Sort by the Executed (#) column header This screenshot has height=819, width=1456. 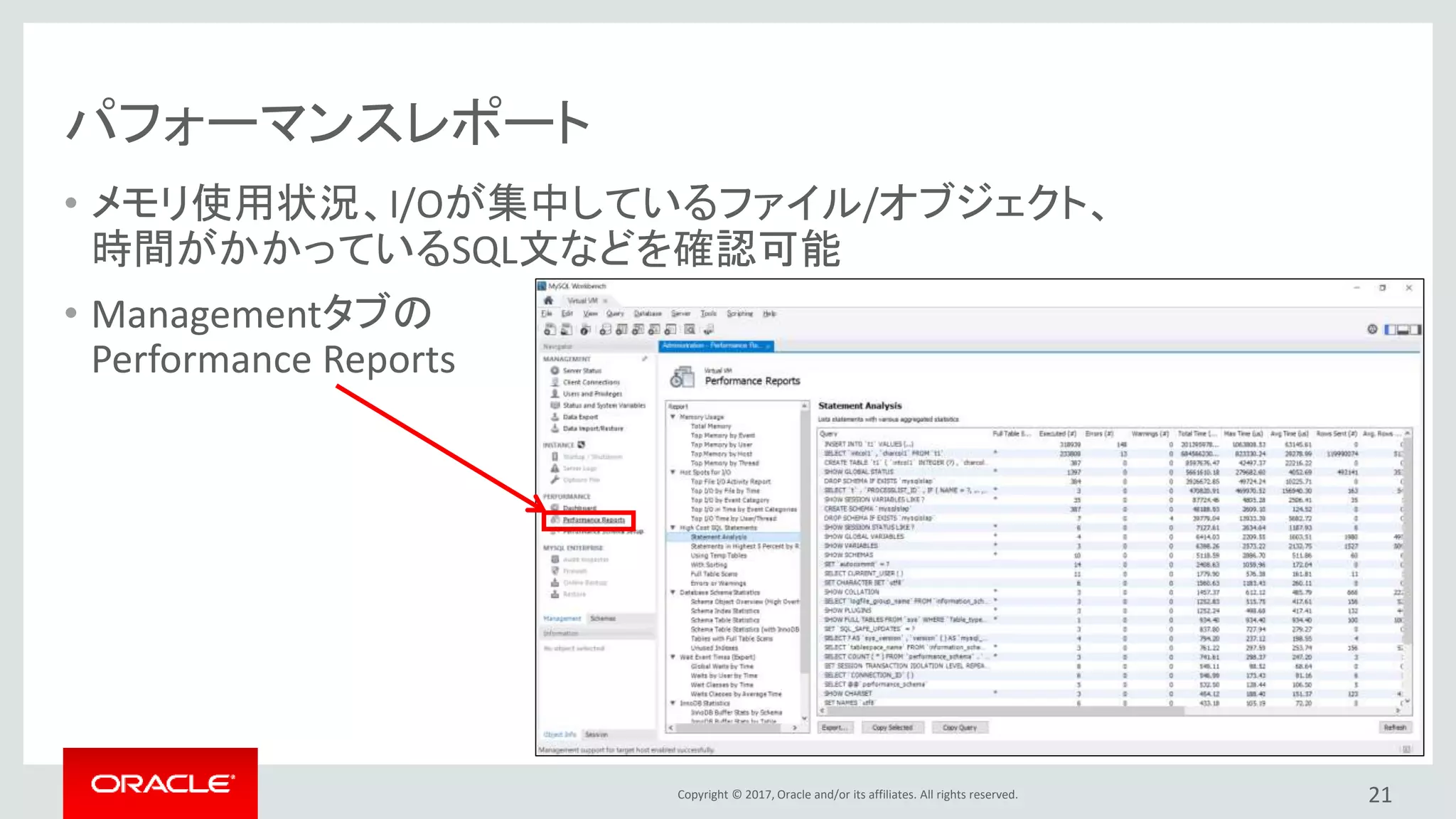(x=1057, y=434)
